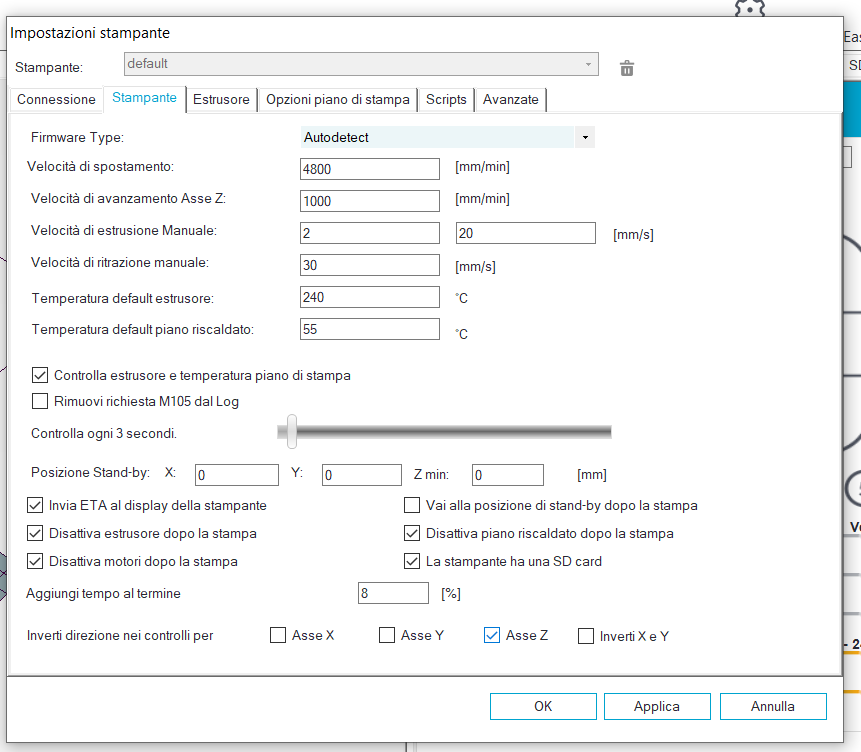861x752 pixels.
Task: Open the Estrusore tab
Action: click(x=221, y=100)
